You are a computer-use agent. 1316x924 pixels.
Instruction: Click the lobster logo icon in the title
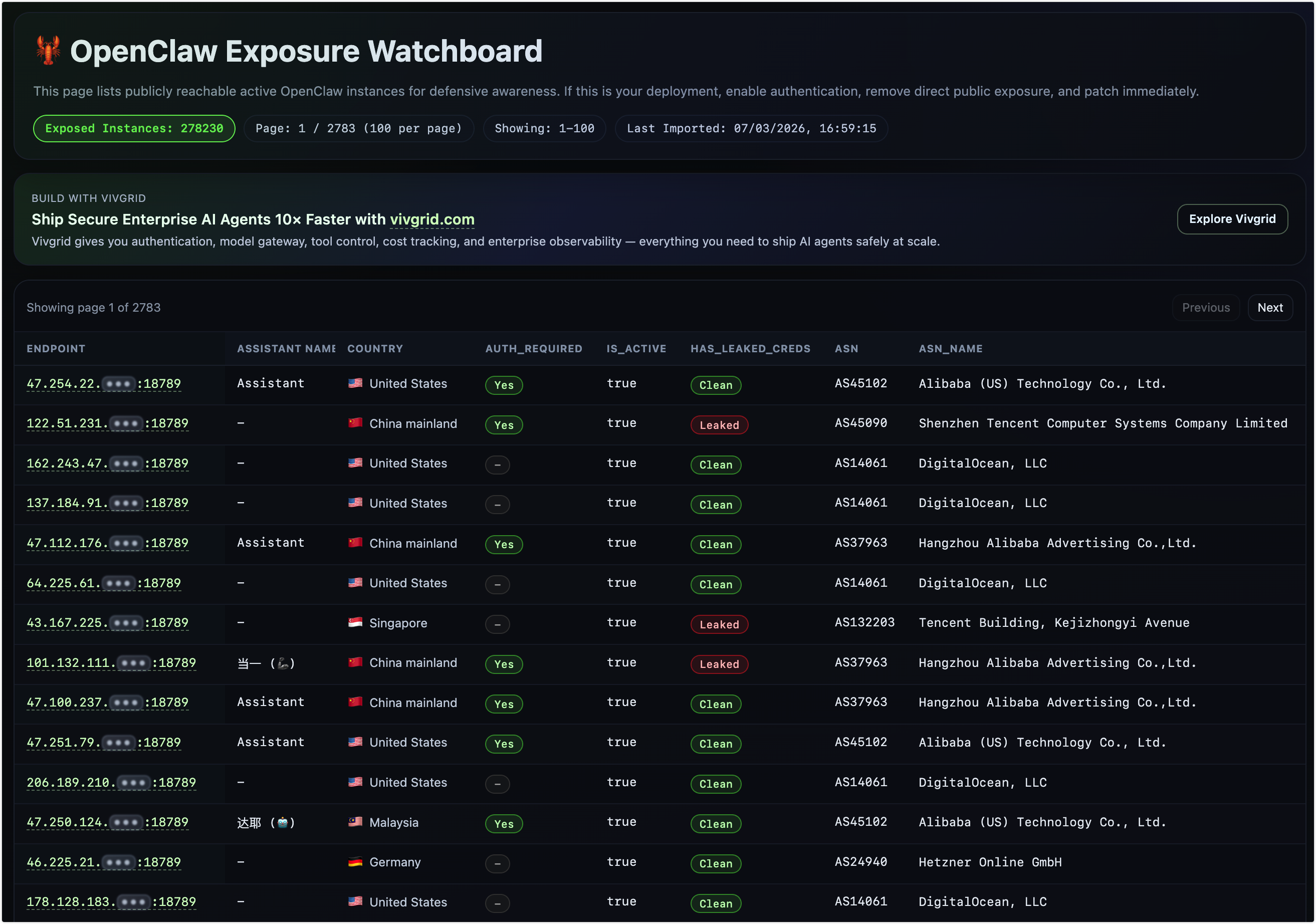(48, 51)
